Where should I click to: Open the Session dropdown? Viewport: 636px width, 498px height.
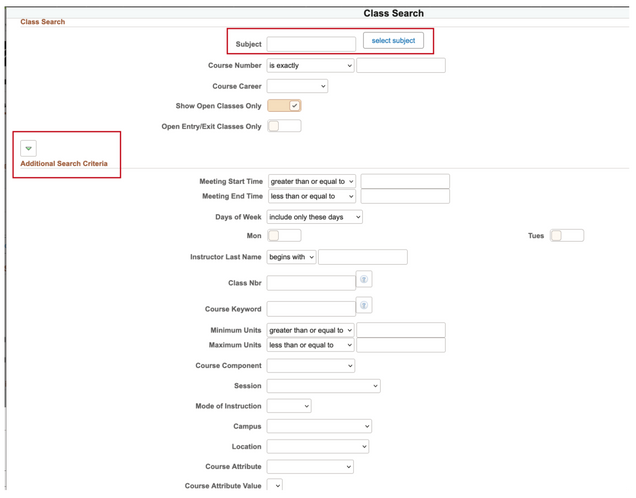323,386
